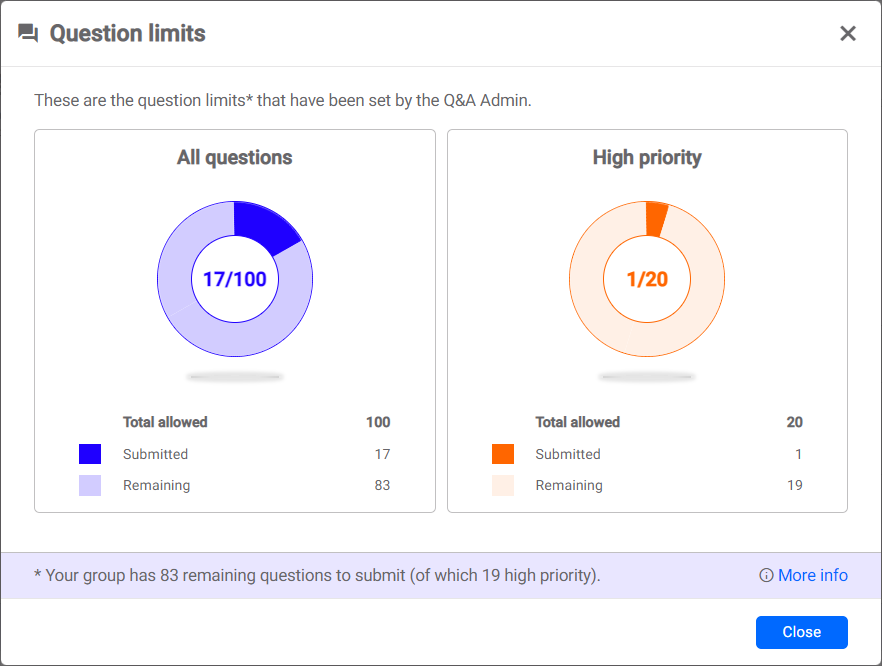The height and width of the screenshot is (666, 882).
Task: Click the 1/20 center of the orange donut
Action: 647,279
